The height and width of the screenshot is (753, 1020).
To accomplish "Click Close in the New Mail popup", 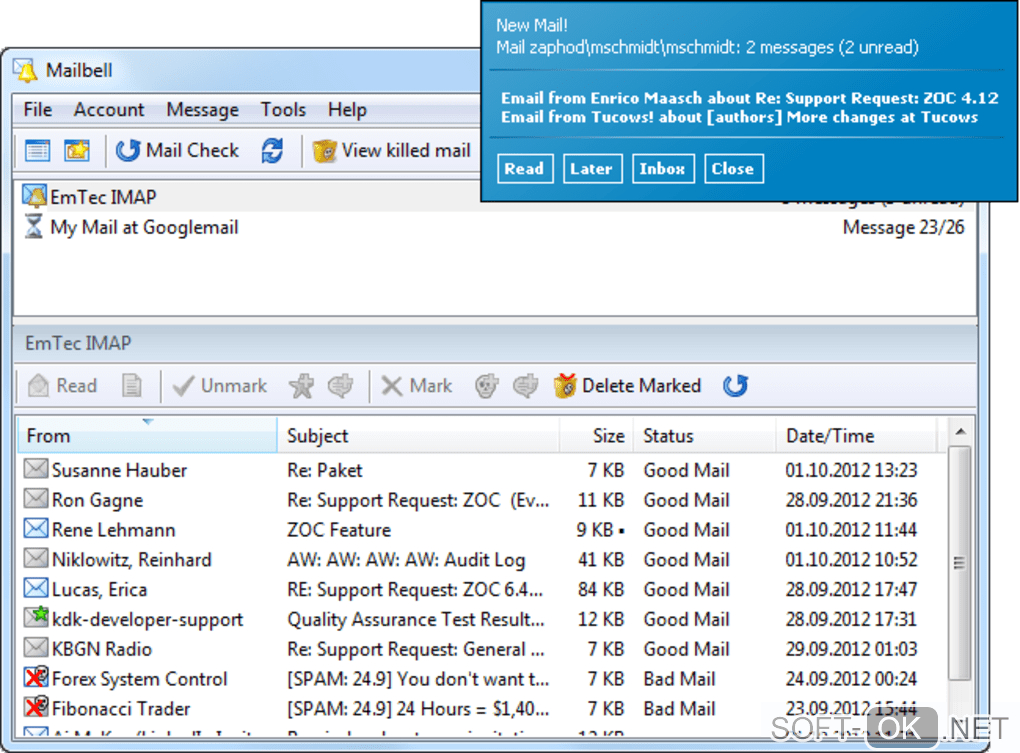I will (x=733, y=168).
